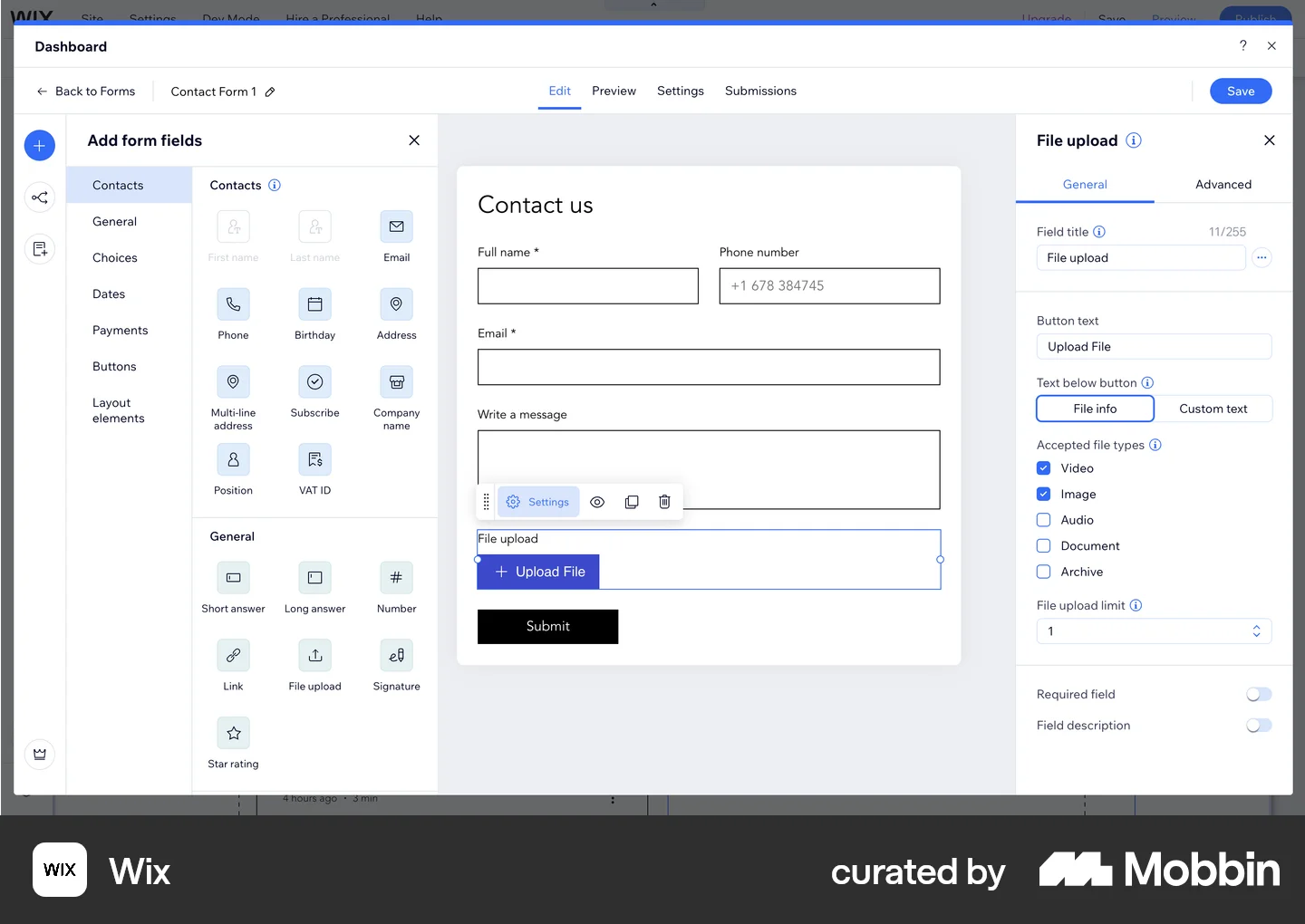The width and height of the screenshot is (1305, 924).
Task: Click the drag handle dots icon
Action: [486, 502]
